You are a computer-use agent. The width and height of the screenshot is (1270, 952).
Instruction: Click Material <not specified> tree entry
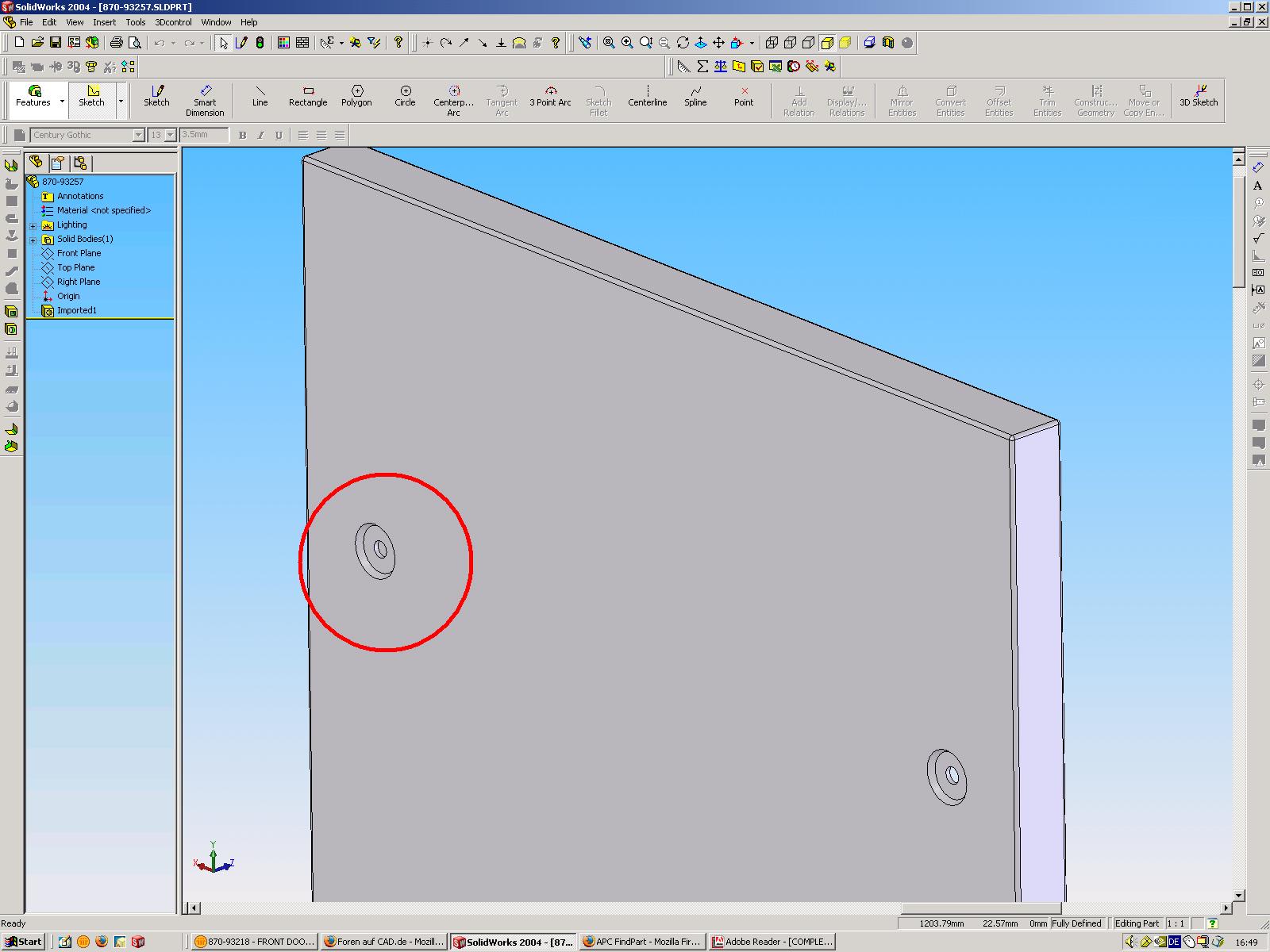coord(104,211)
